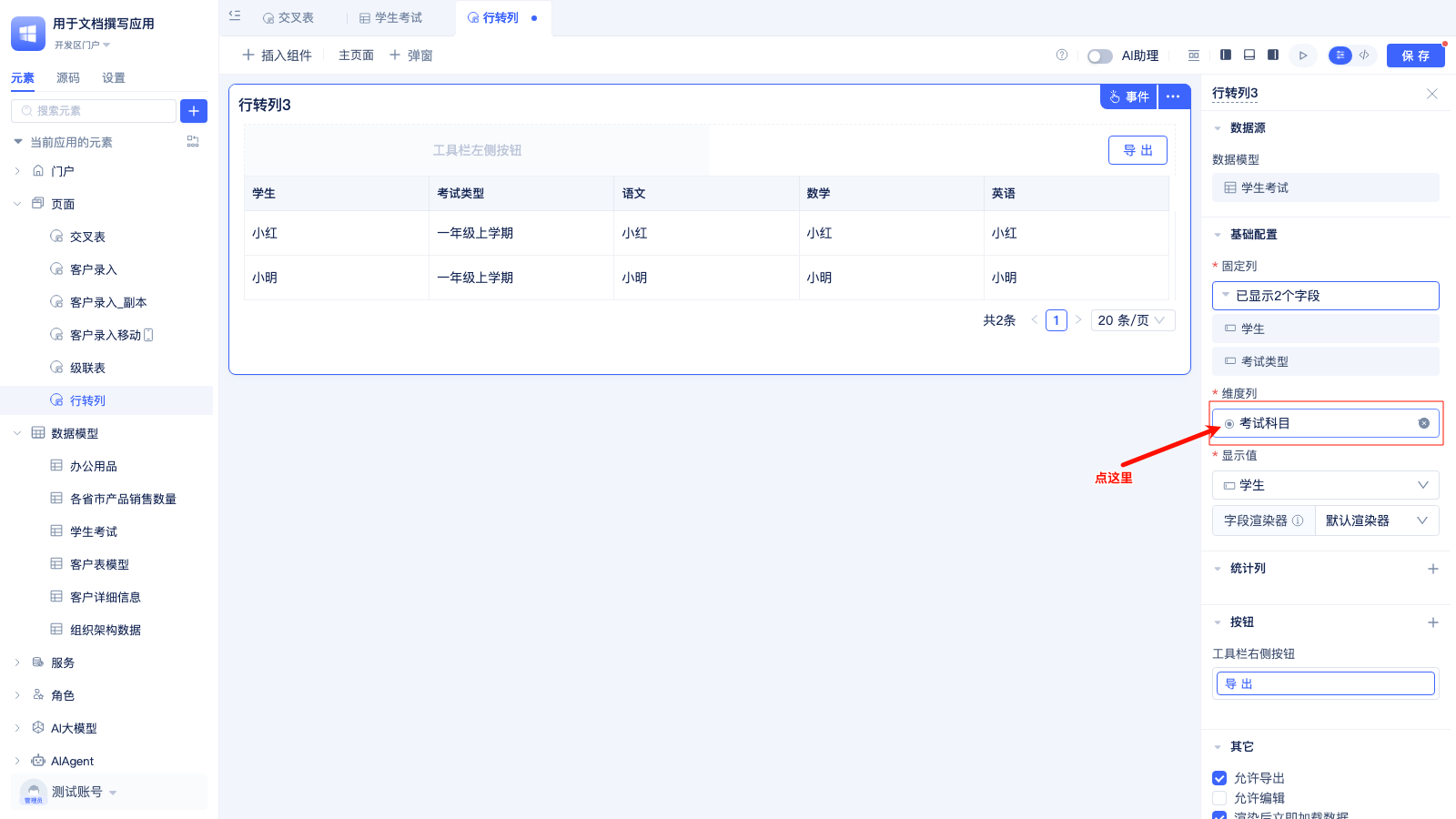Click the 搜索元素 search field

[94, 111]
